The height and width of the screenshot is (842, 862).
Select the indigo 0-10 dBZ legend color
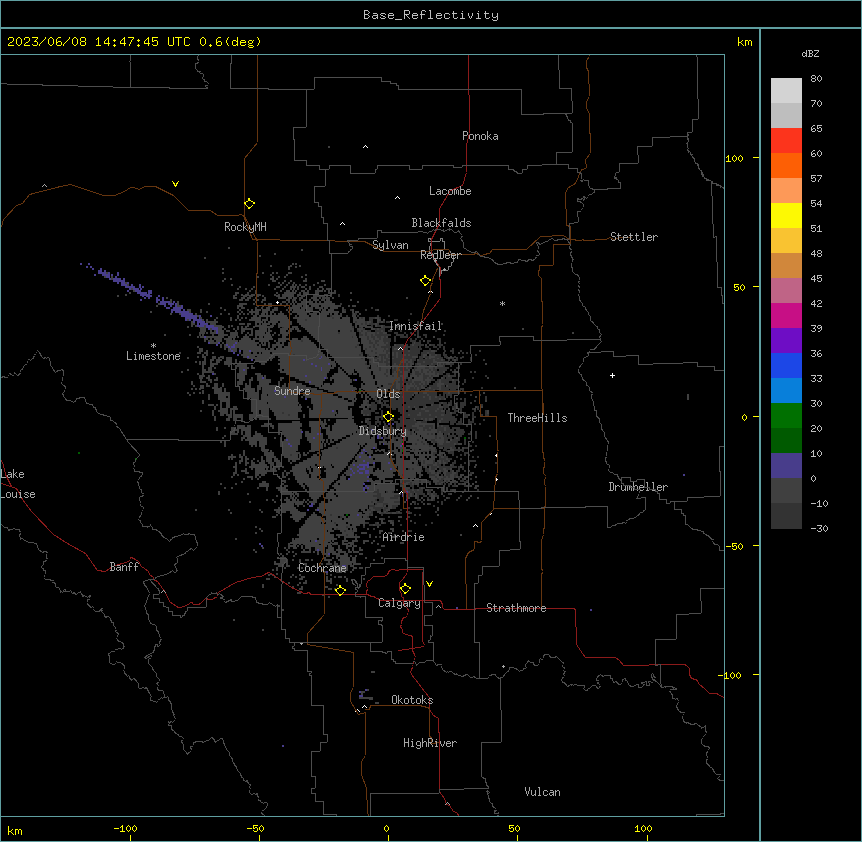786,466
